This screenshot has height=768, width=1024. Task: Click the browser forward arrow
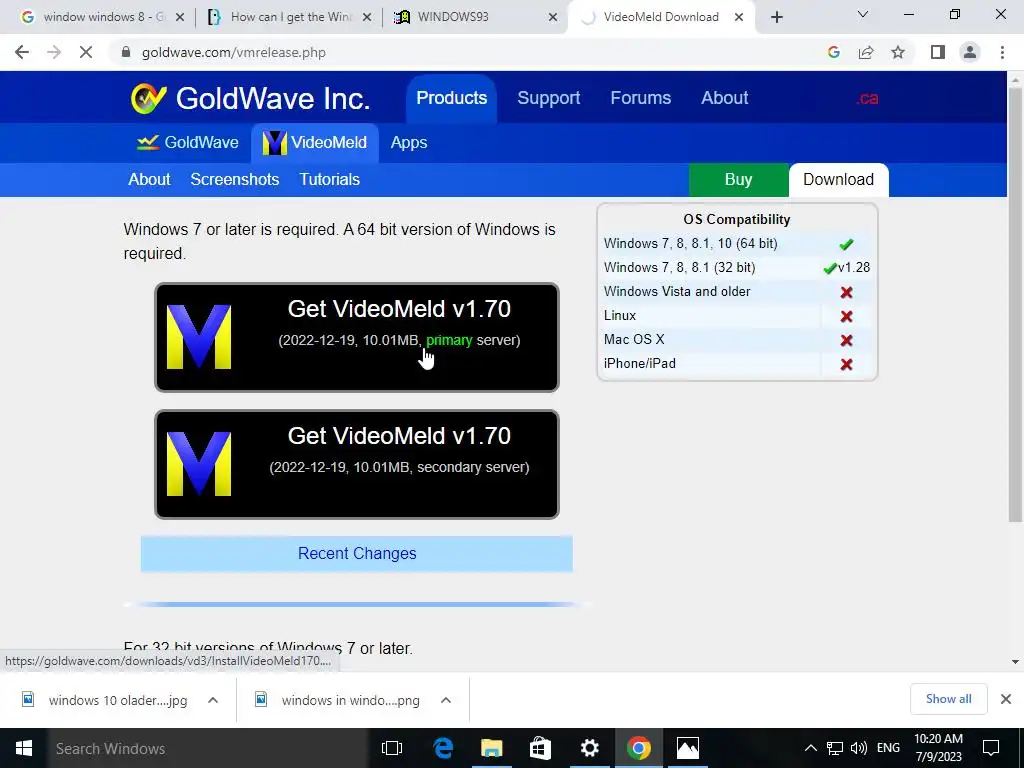[x=54, y=52]
